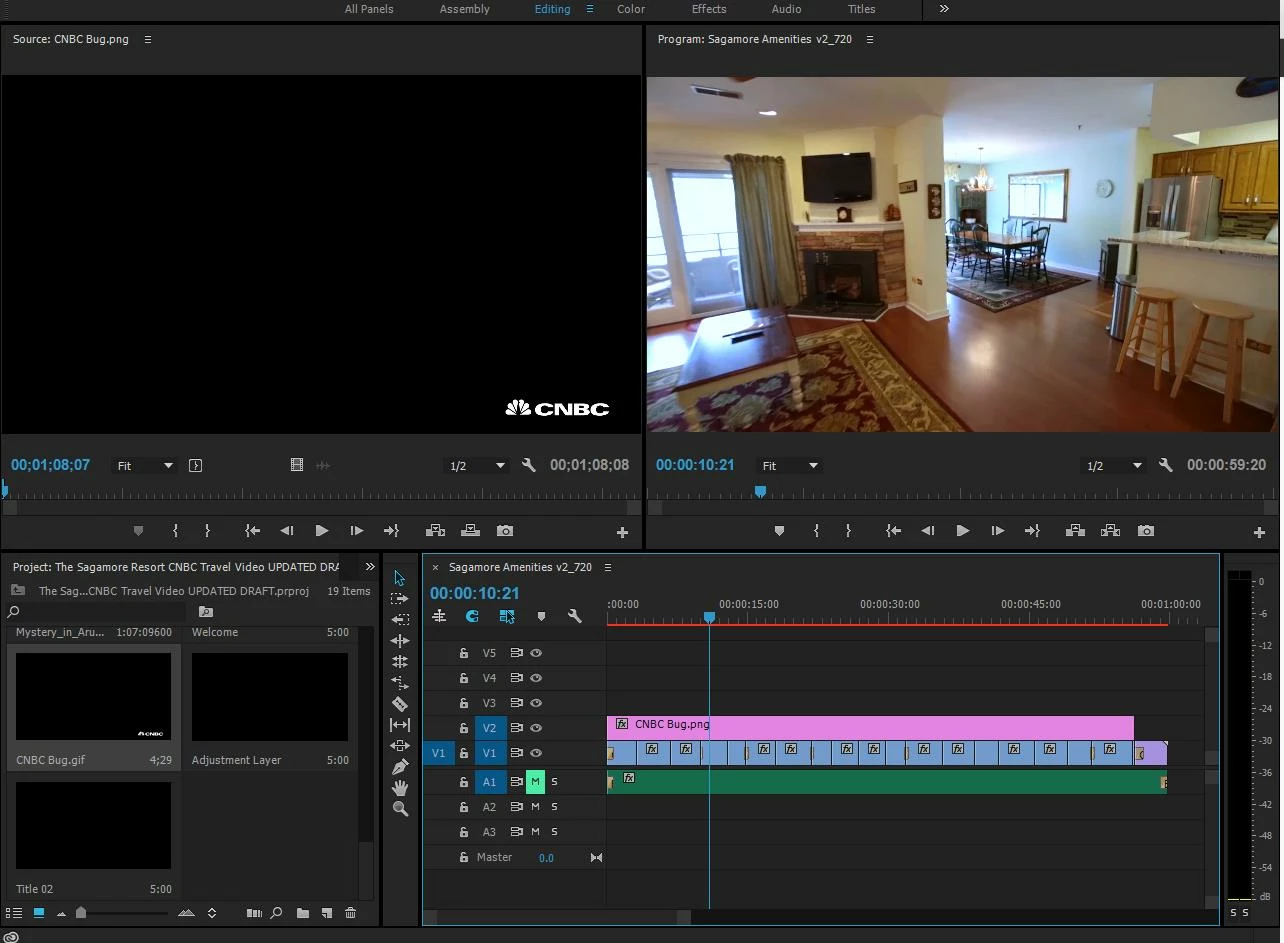This screenshot has width=1284, height=943.
Task: Click the Insert button in Source monitor
Action: (x=435, y=531)
